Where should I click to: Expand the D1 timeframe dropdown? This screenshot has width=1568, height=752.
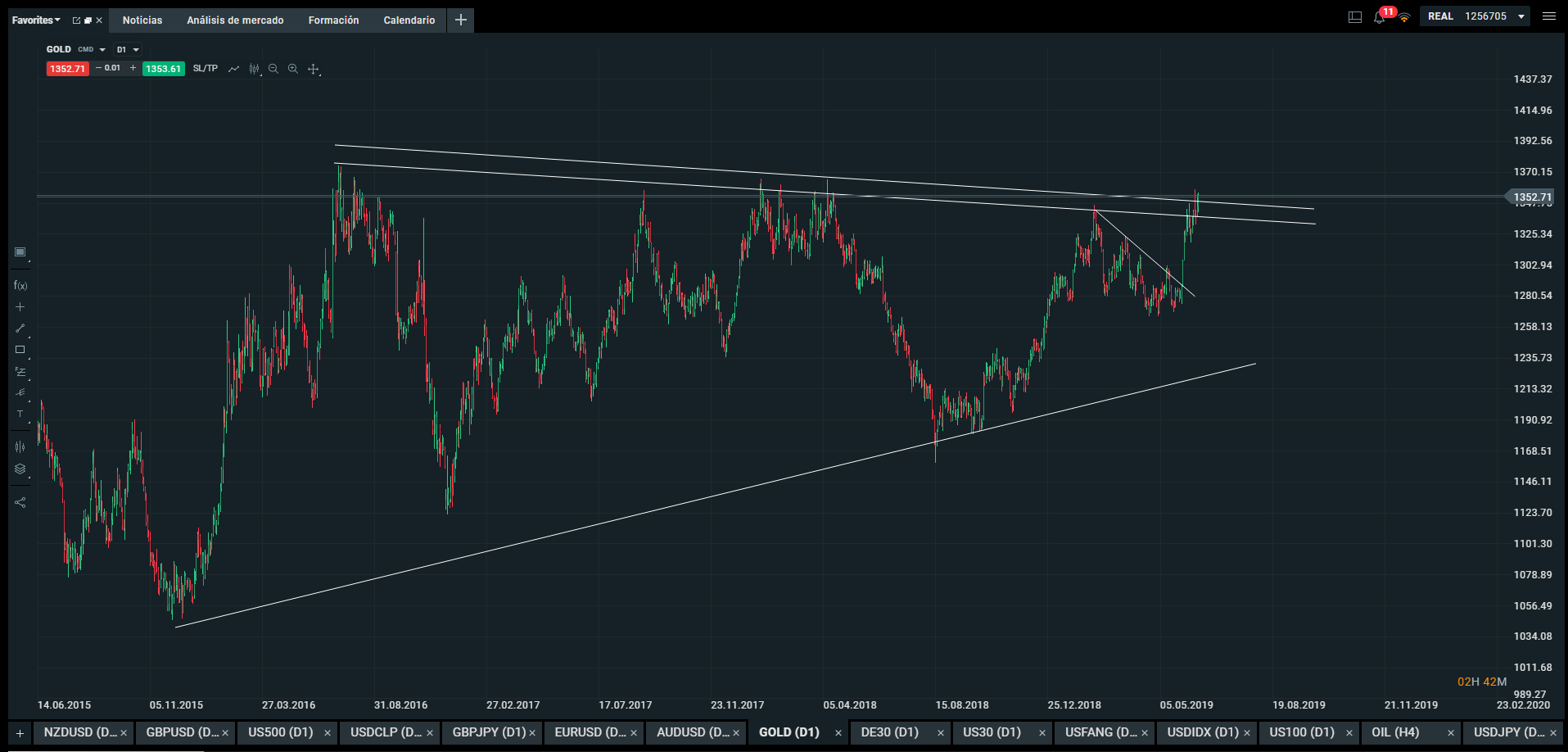[128, 50]
